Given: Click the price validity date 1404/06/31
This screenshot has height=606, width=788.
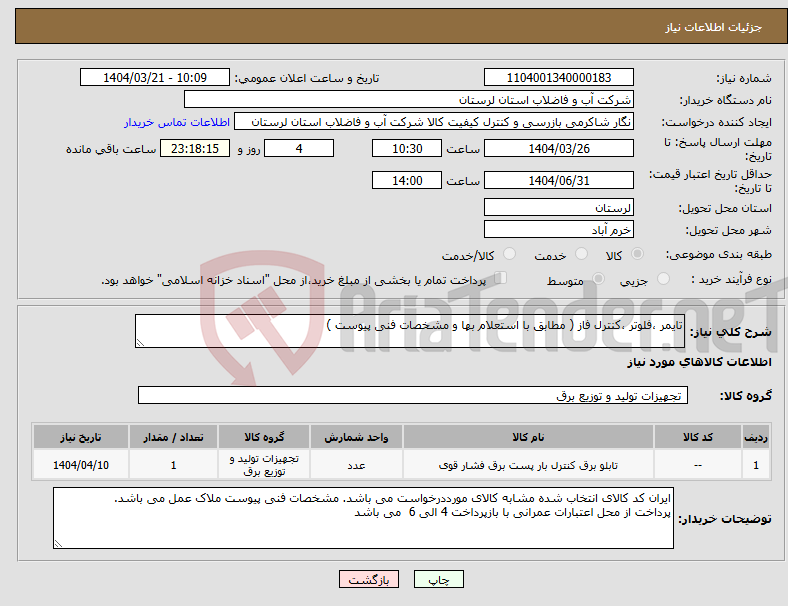Looking at the screenshot, I should tap(558, 180).
